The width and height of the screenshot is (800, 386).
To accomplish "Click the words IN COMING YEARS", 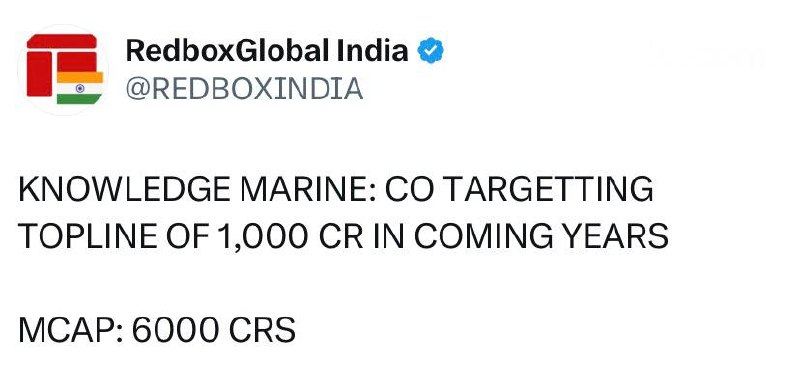I will pyautogui.click(x=520, y=237).
